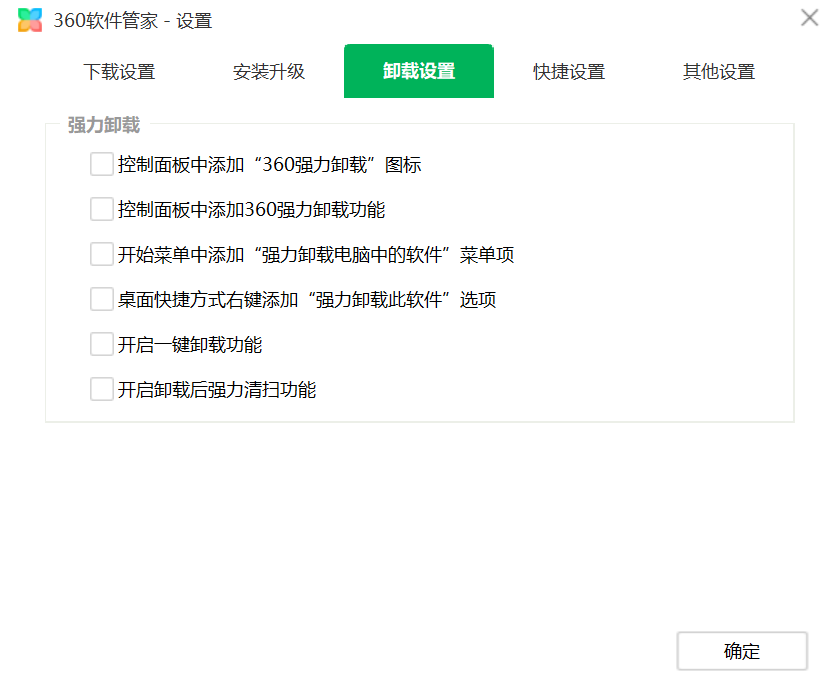The height and width of the screenshot is (690, 840).
Task: Enable 开启一键卸载功能 checkbox
Action: coord(101,344)
